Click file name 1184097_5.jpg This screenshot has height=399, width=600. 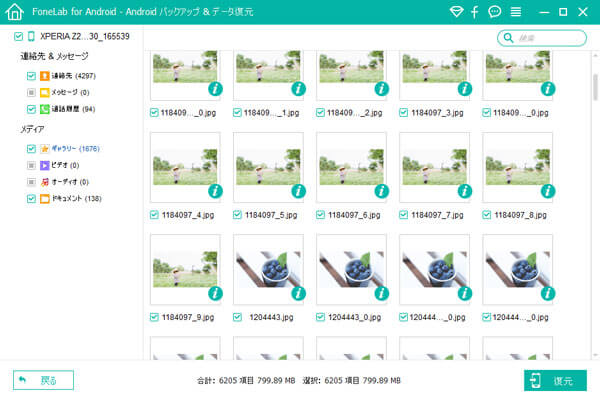point(271,215)
